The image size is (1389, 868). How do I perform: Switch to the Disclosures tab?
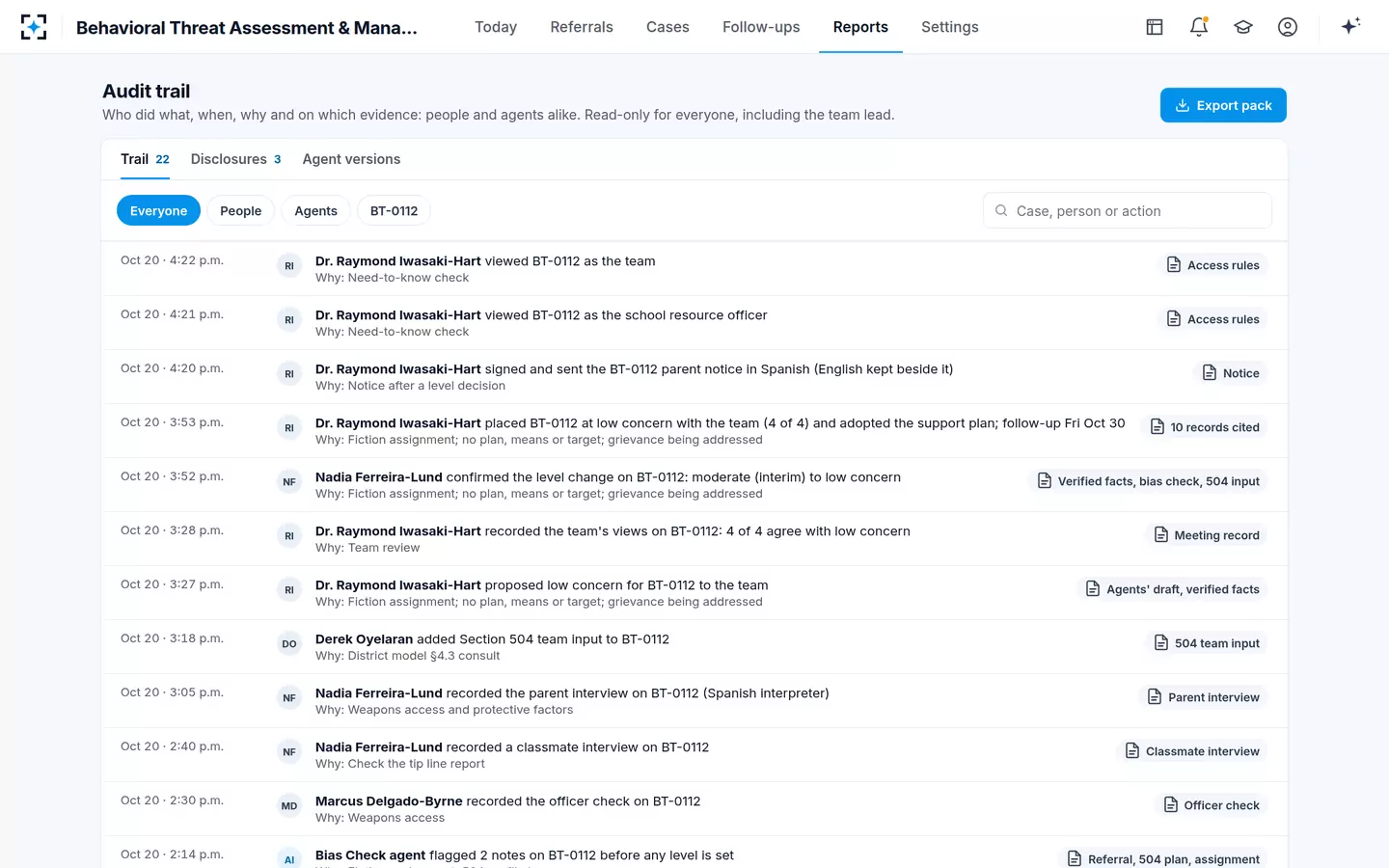tap(235, 159)
